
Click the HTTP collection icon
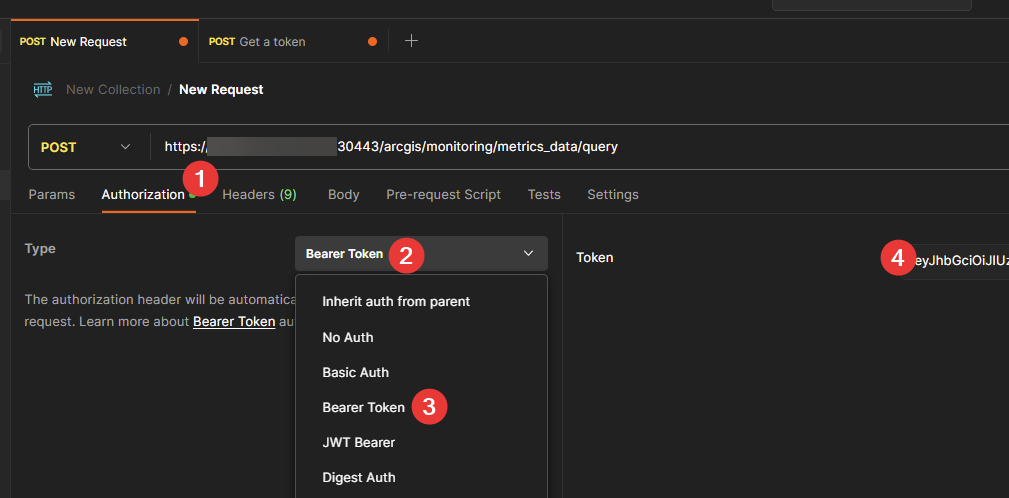click(43, 90)
